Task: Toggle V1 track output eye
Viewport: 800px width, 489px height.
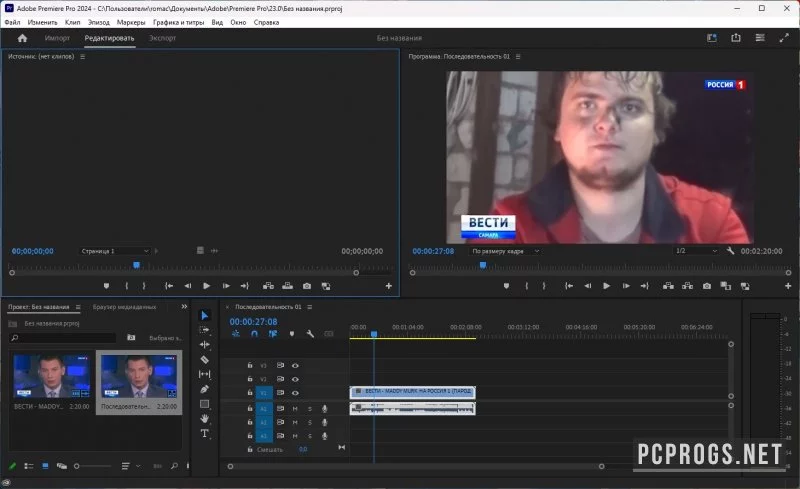Action: tap(295, 393)
